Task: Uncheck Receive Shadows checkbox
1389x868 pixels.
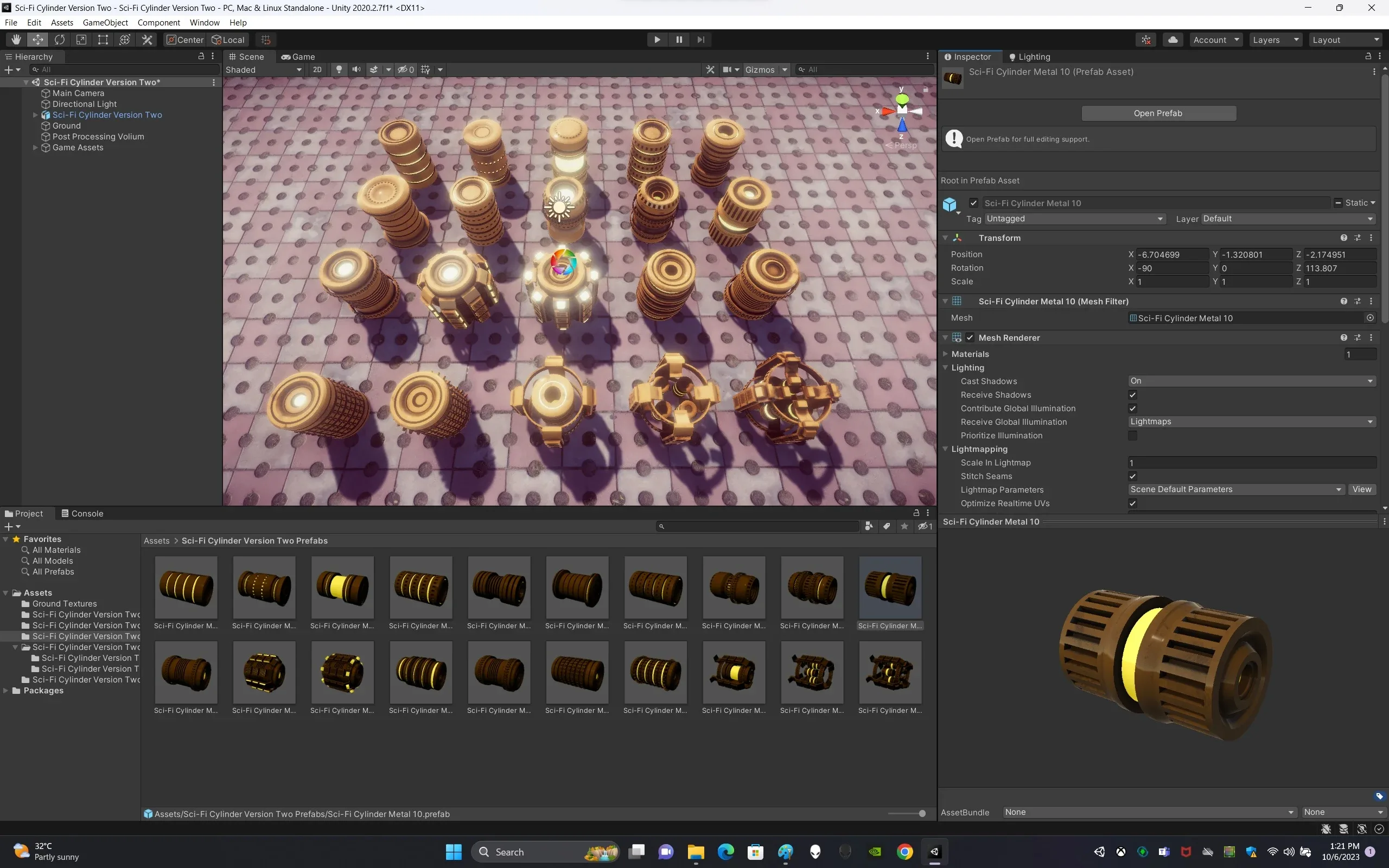Action: (1132, 395)
